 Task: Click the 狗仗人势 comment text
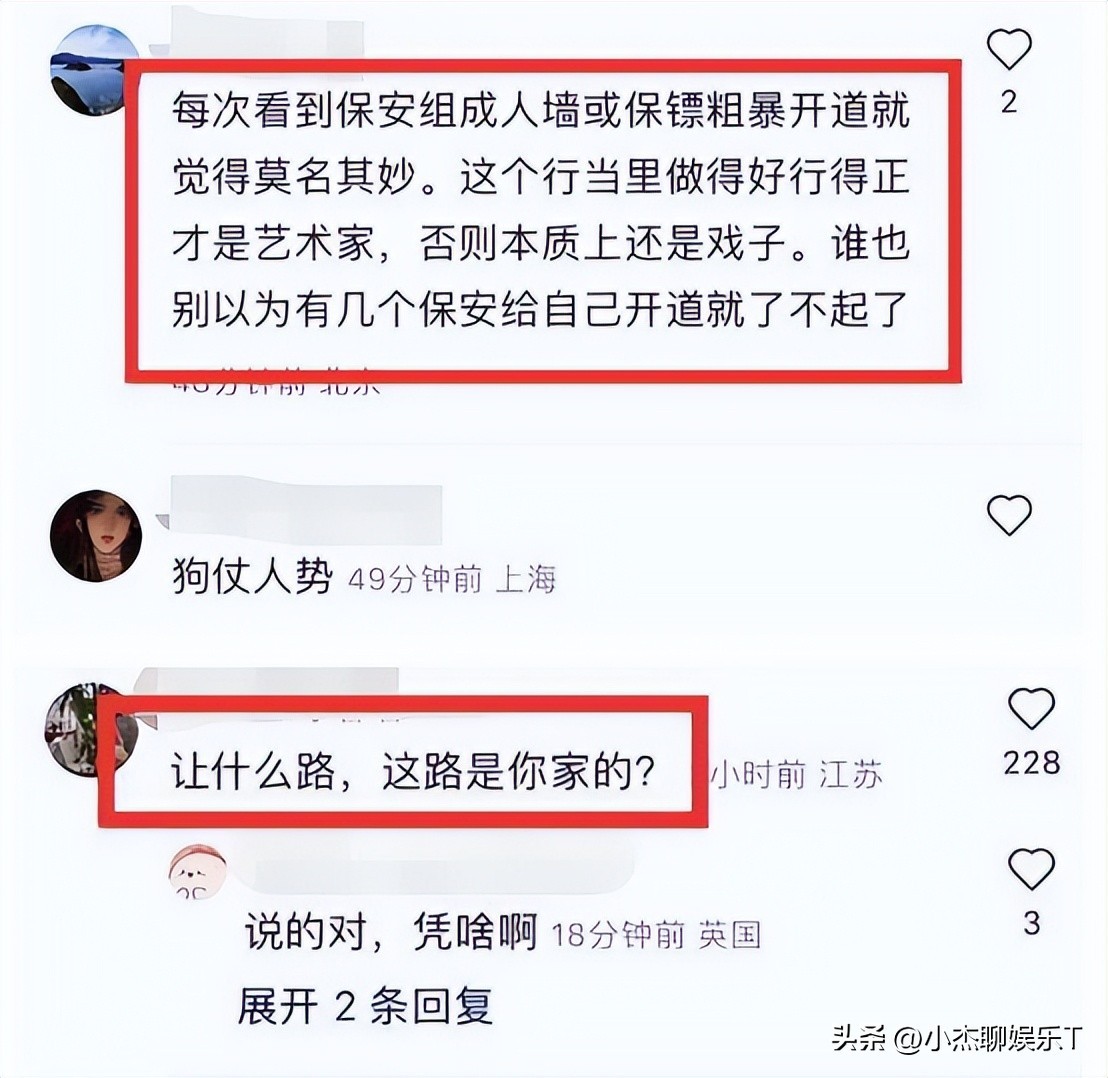tap(252, 578)
